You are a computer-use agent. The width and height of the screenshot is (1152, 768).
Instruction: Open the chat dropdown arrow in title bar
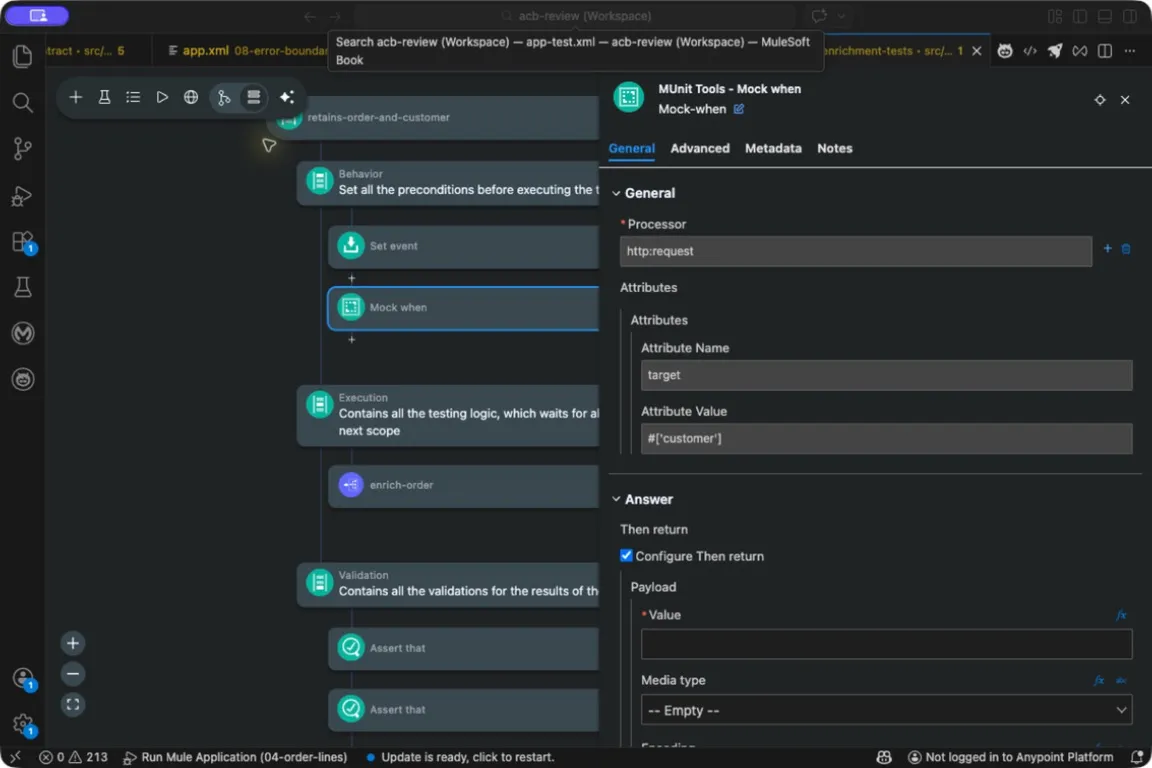point(841,16)
